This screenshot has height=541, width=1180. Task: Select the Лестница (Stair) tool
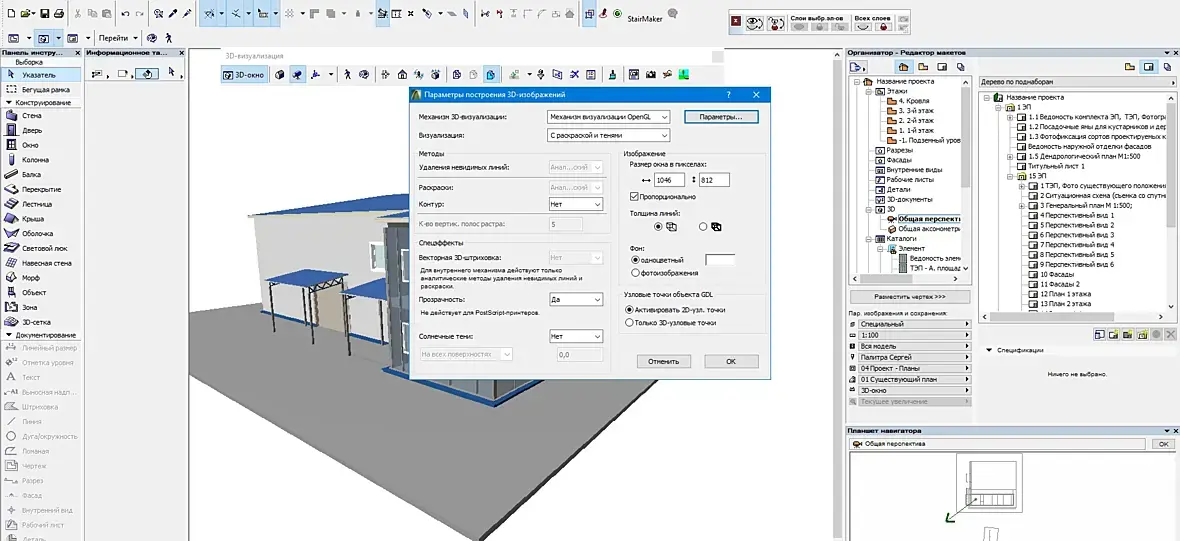pyautogui.click(x=36, y=204)
